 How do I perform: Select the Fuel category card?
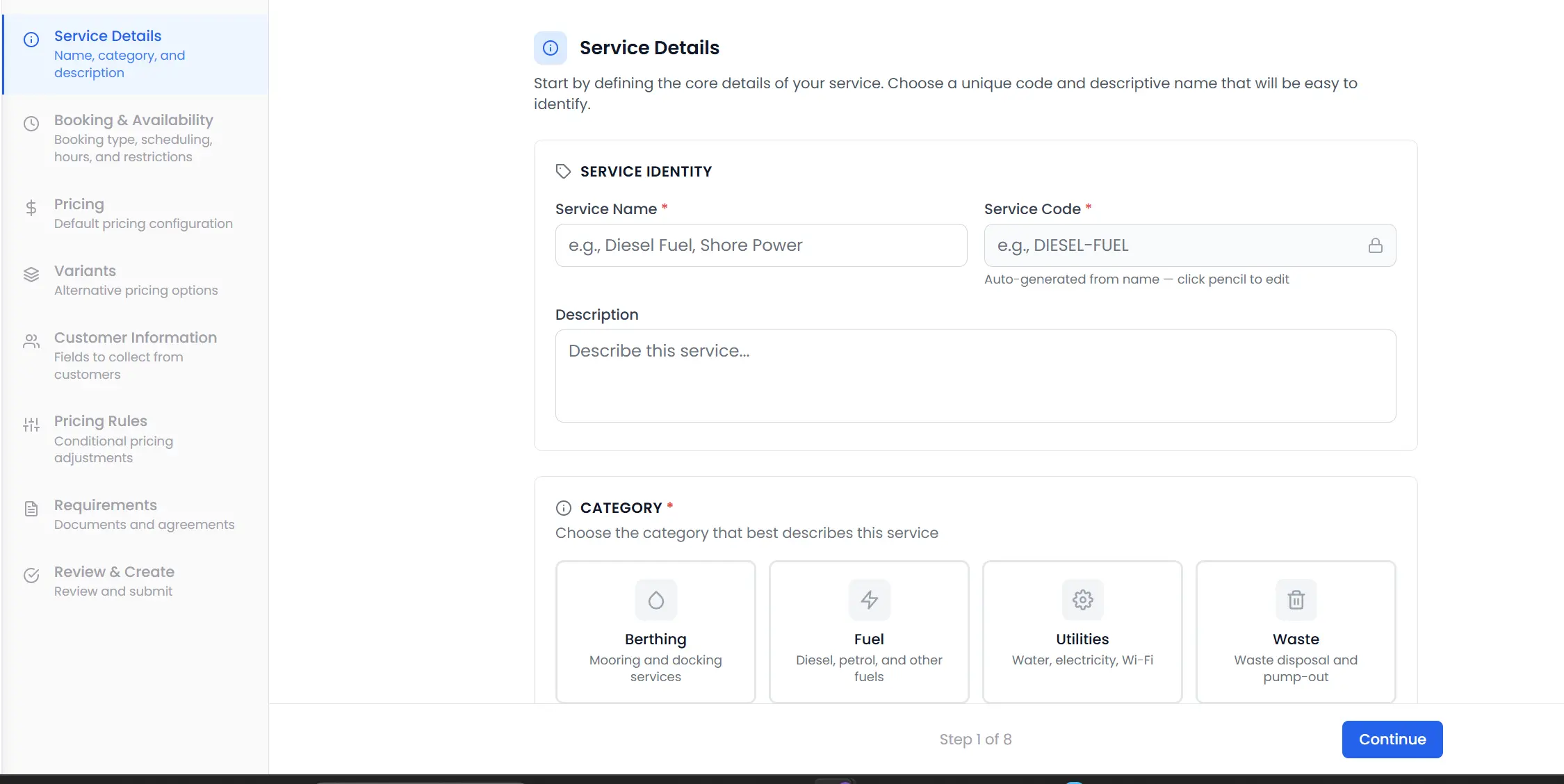pyautogui.click(x=868, y=631)
